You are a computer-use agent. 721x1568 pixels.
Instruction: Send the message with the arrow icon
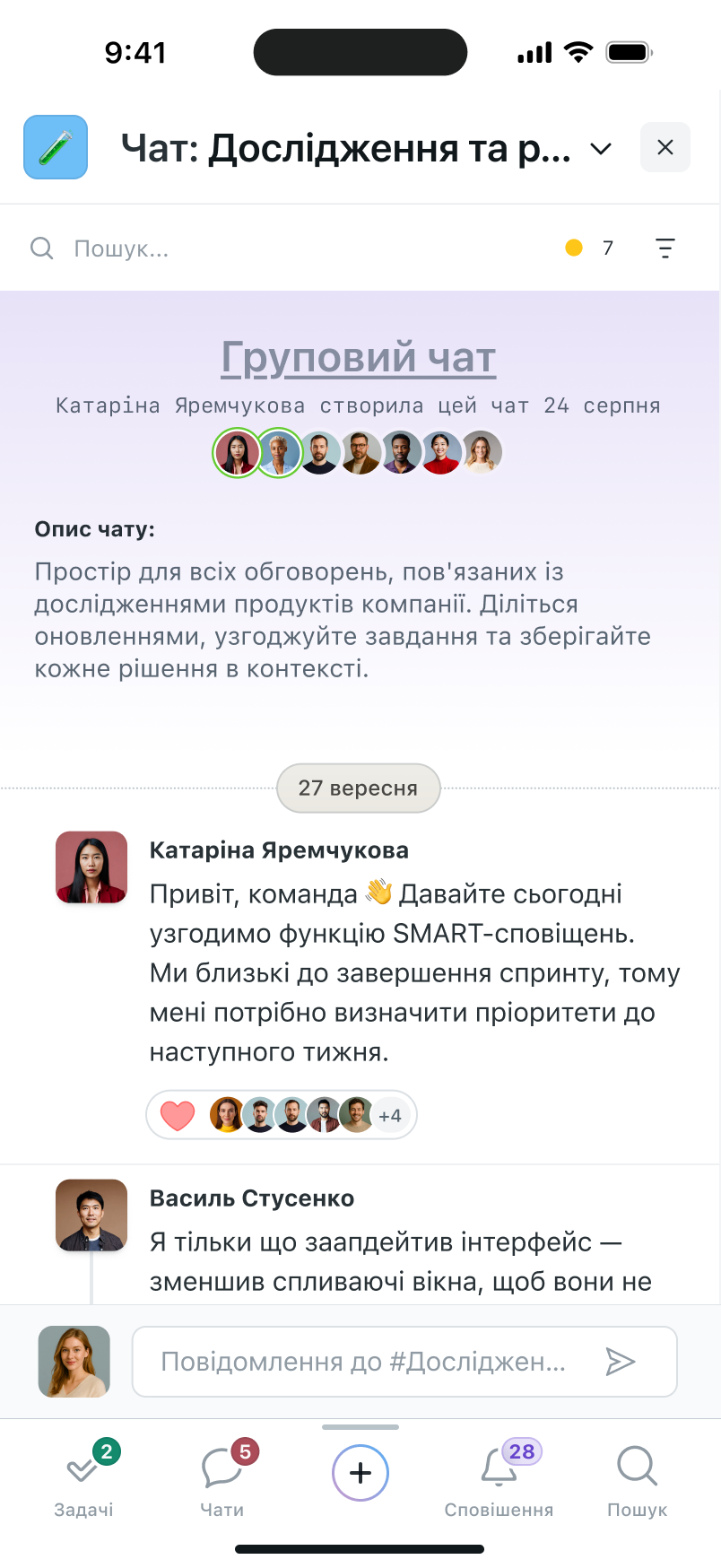click(620, 1362)
